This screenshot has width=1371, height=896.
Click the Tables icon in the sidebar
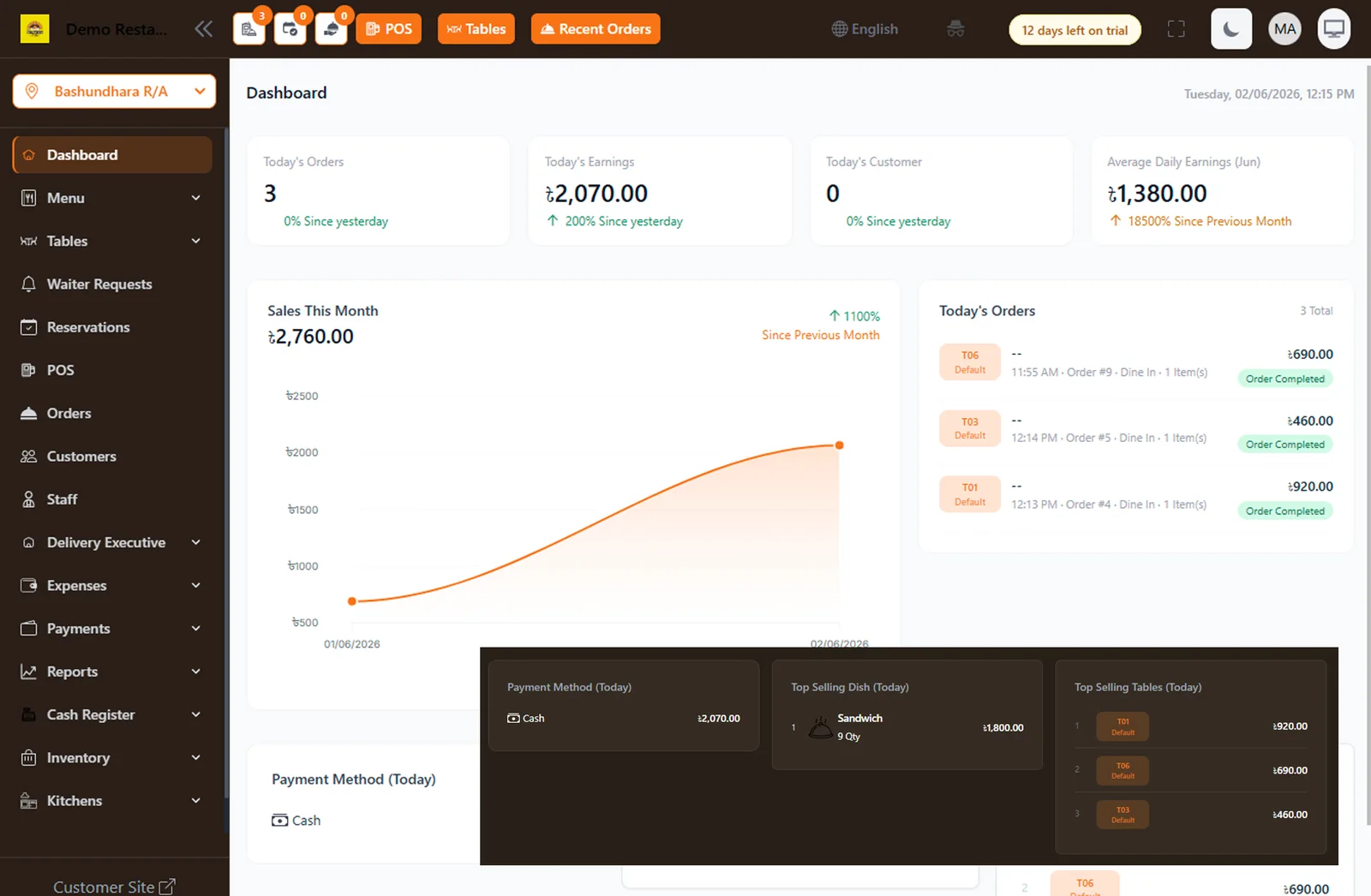tap(28, 242)
